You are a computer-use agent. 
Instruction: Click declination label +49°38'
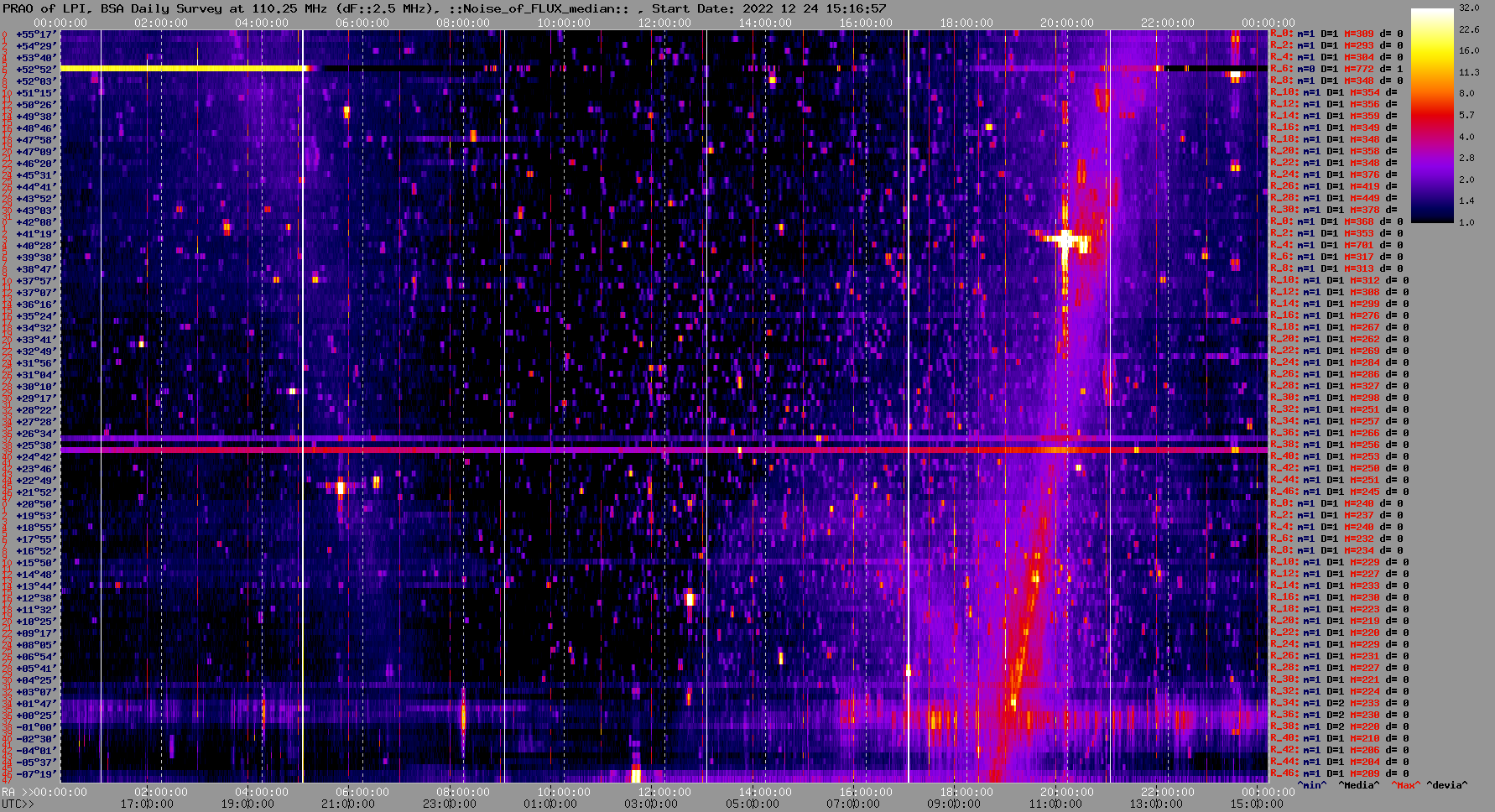coord(36,117)
